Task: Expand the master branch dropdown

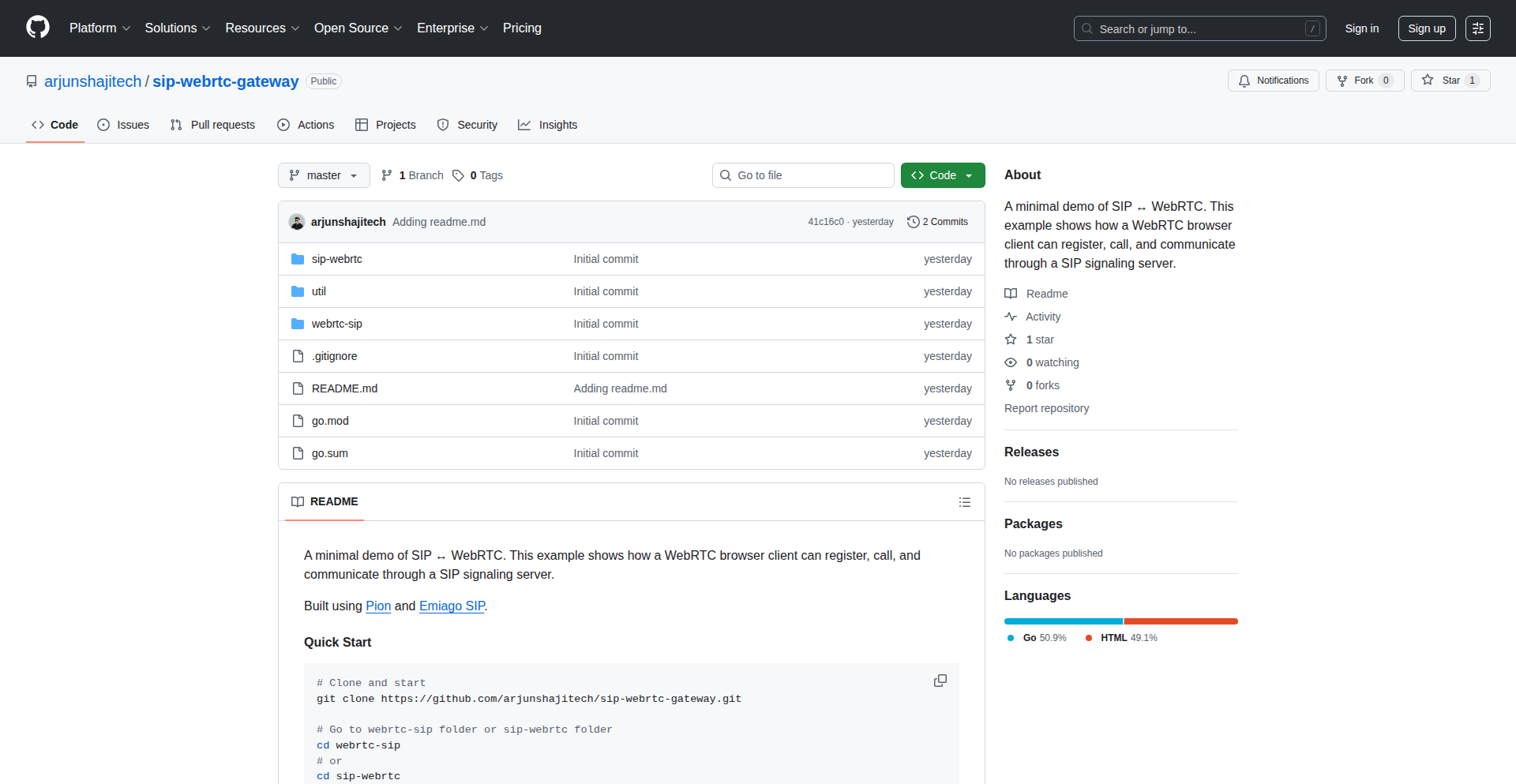Action: [324, 175]
